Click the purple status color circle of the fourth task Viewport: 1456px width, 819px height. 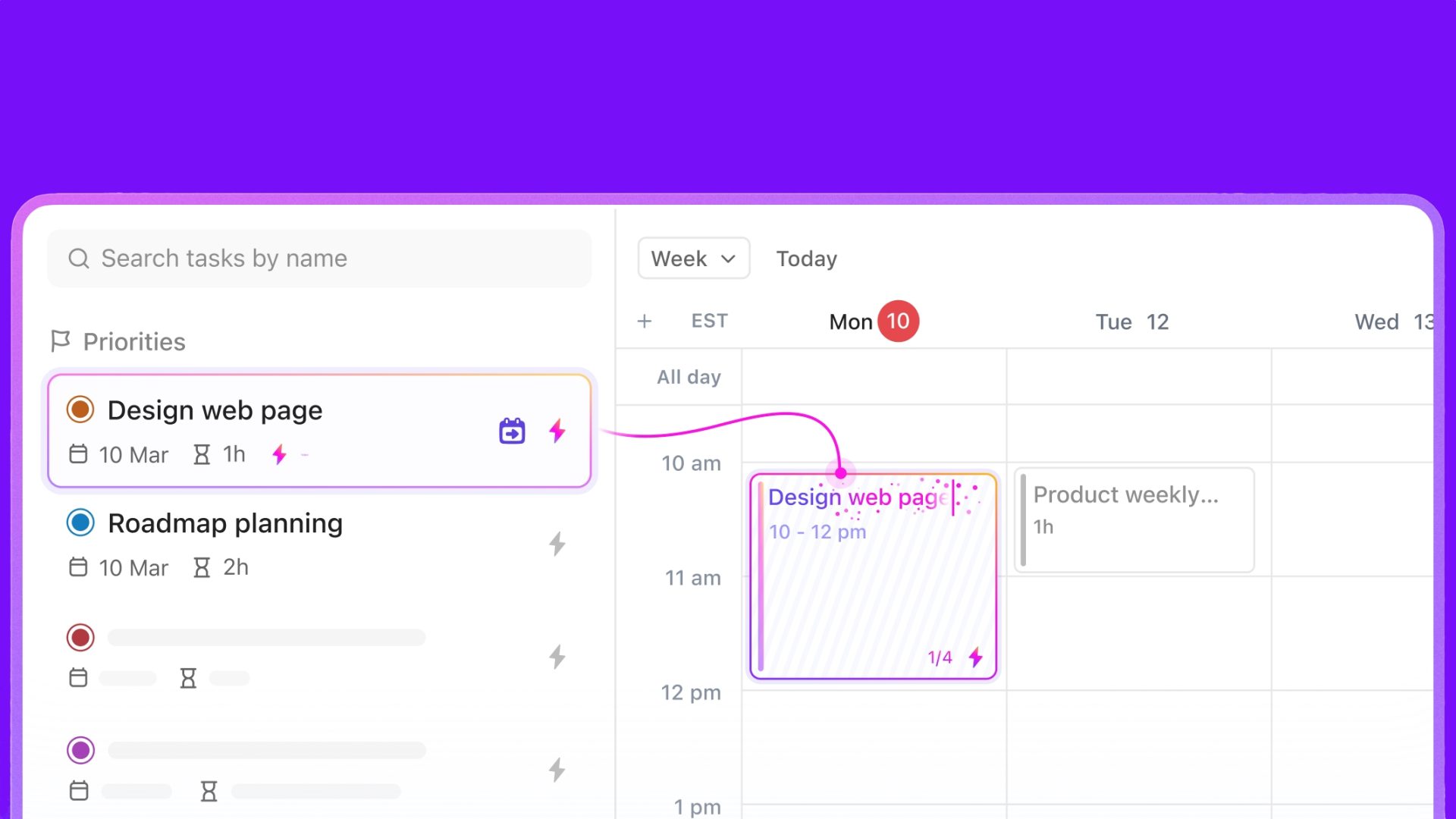click(80, 750)
